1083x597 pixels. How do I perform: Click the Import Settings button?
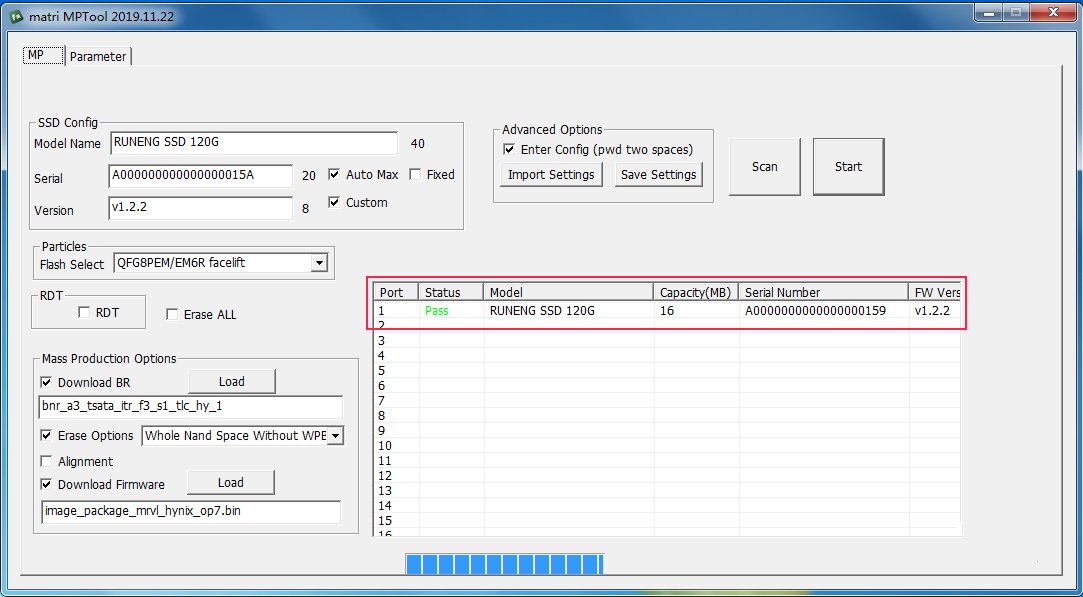click(551, 175)
